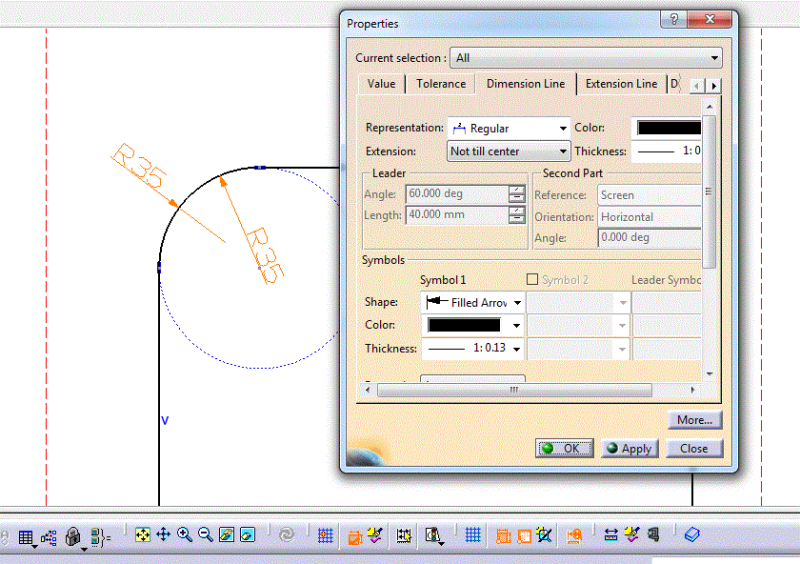Open the Symbol 2 Shape dropdown

click(x=579, y=303)
